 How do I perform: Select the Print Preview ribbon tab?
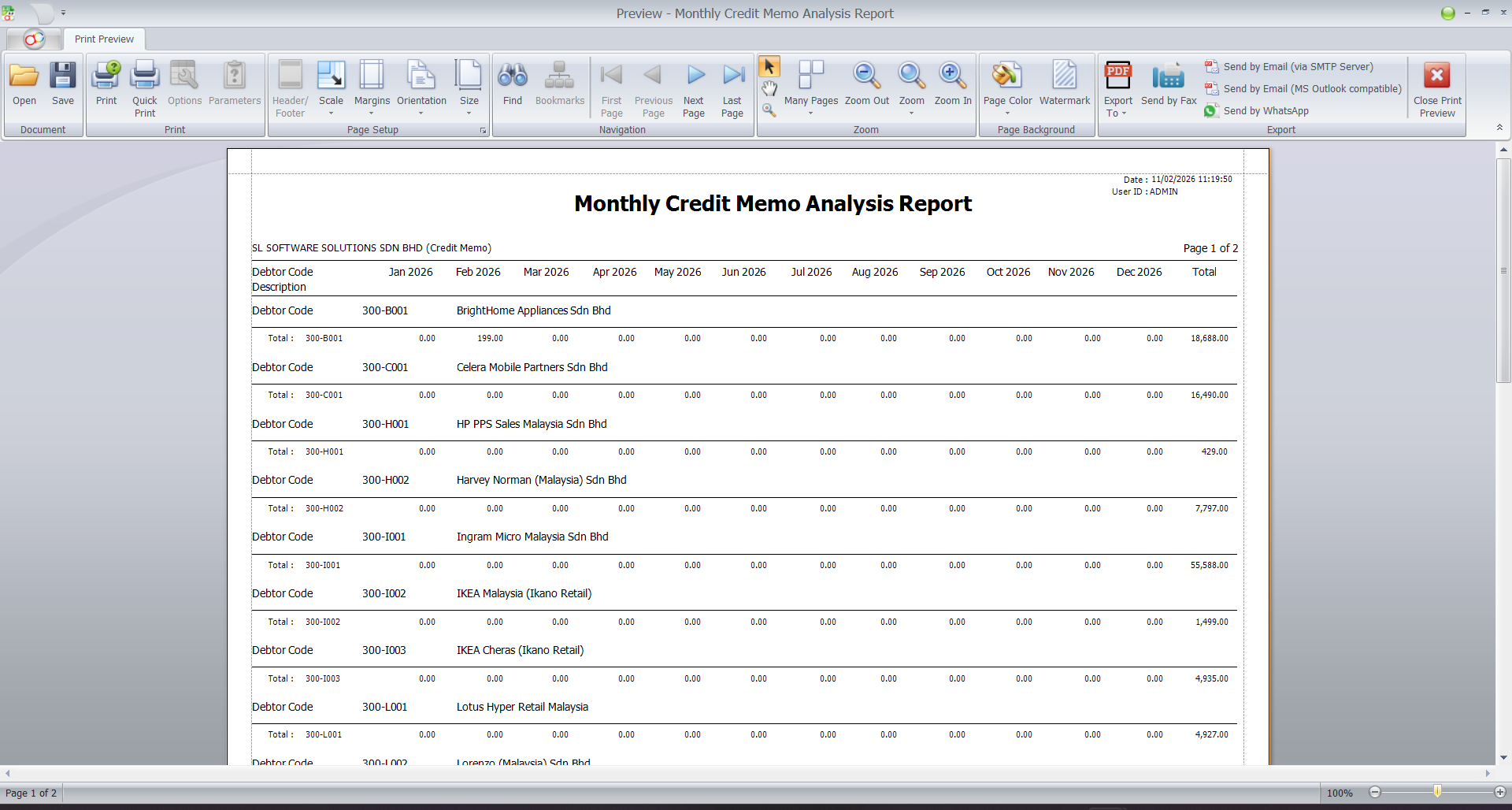103,39
